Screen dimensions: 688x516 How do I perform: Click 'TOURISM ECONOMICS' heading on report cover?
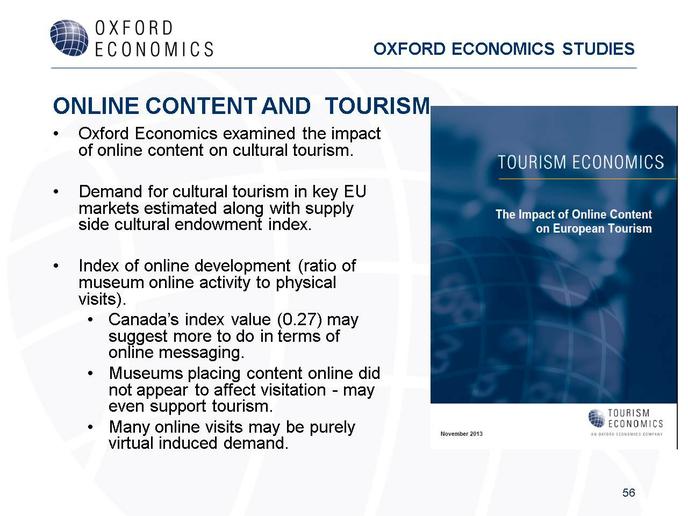(x=580, y=162)
